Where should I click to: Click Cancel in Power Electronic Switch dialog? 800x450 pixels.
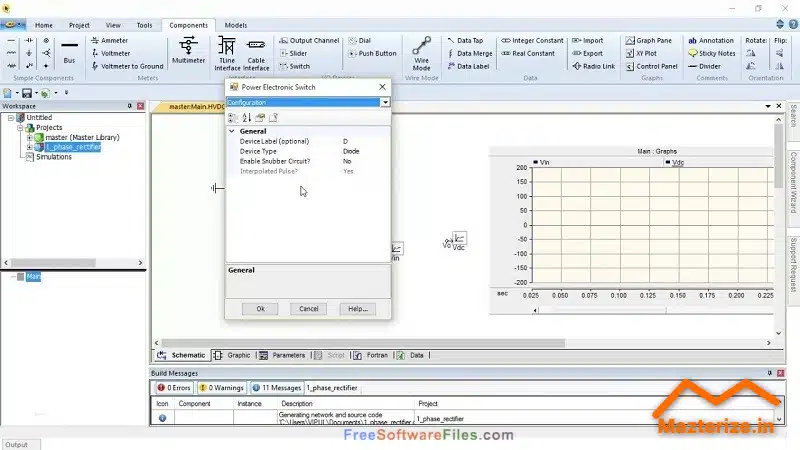coord(309,309)
